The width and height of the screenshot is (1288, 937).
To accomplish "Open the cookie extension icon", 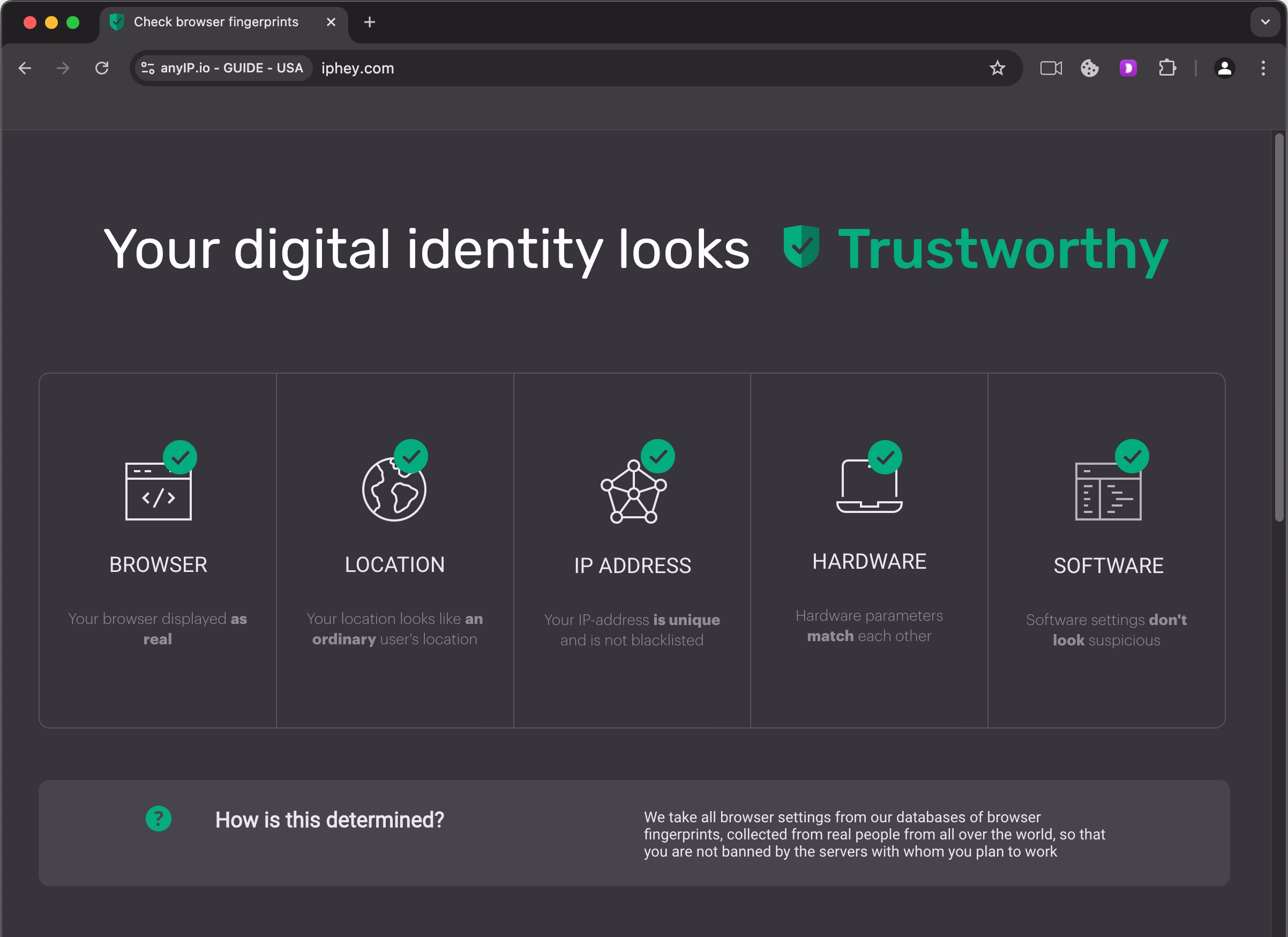I will click(1089, 68).
